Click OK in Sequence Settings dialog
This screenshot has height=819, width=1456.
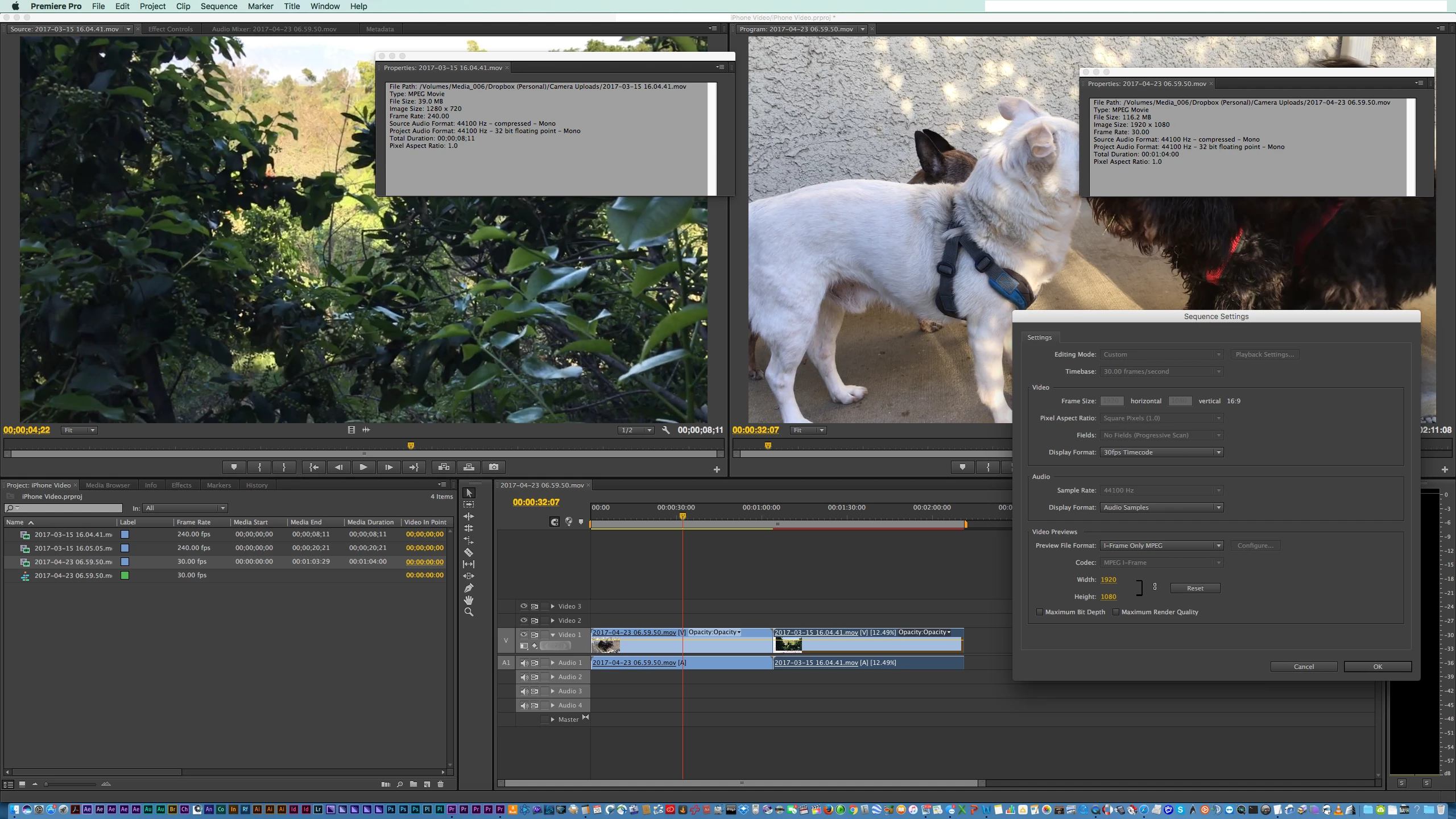(x=1377, y=667)
